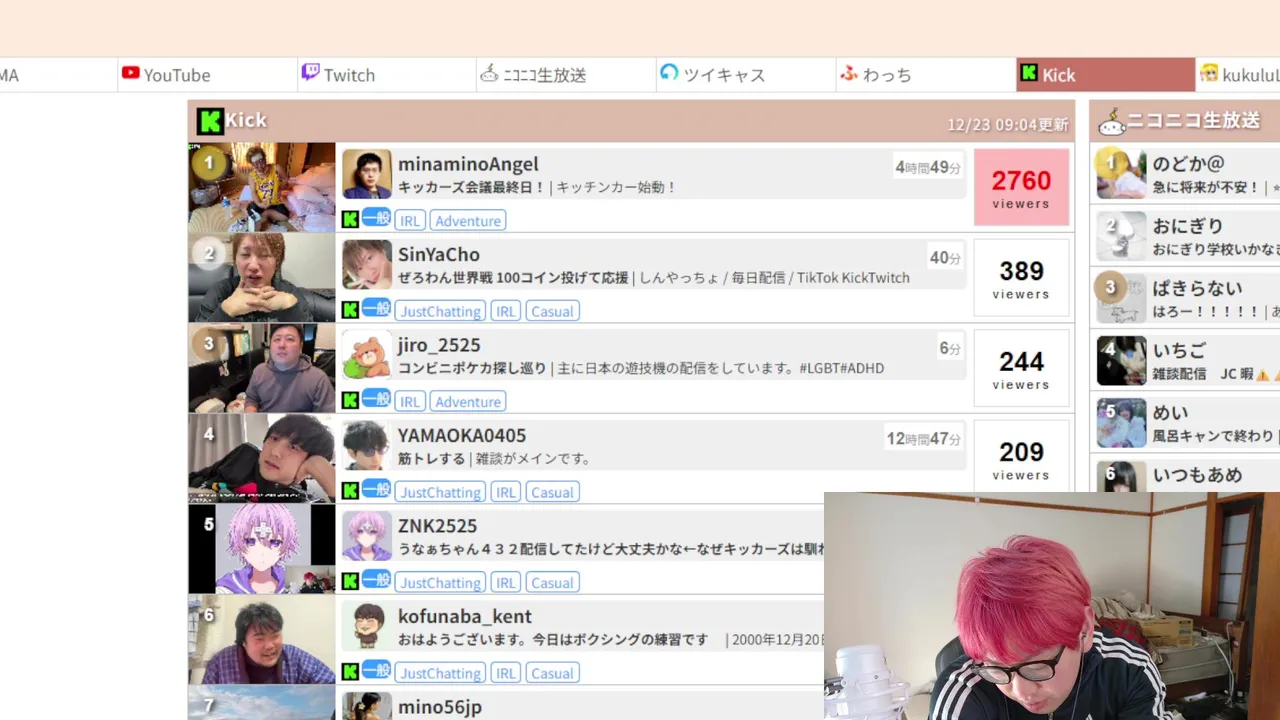This screenshot has height=720, width=1280.
Task: Click いちご's ranked thumbnail number 4
Action: (x=1121, y=361)
